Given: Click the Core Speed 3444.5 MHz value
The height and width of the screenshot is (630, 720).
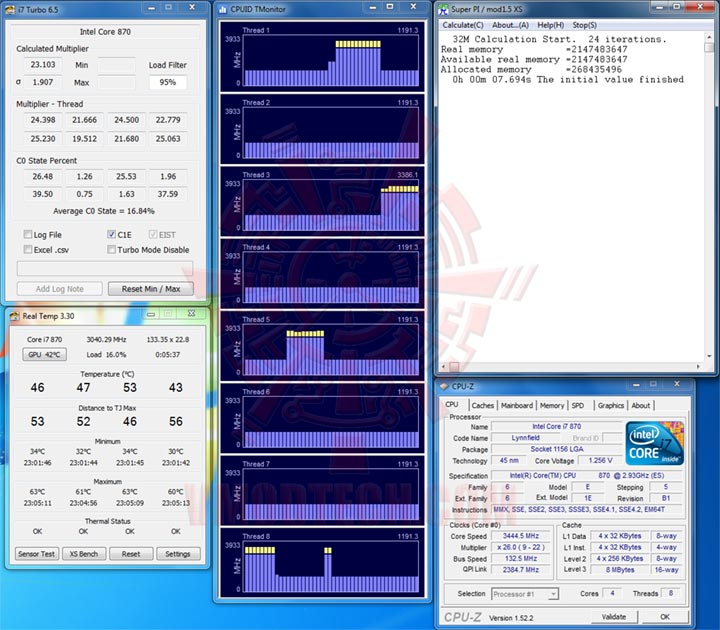Looking at the screenshot, I should (x=521, y=536).
